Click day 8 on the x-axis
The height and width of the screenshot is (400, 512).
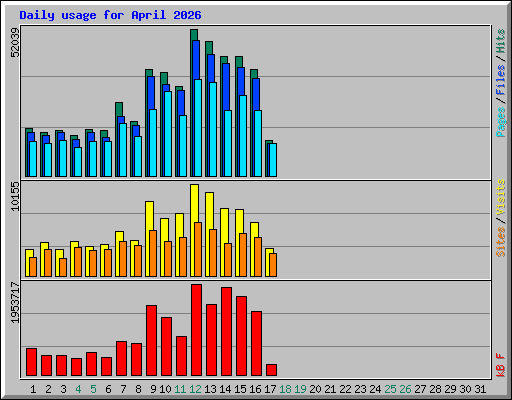(x=138, y=389)
